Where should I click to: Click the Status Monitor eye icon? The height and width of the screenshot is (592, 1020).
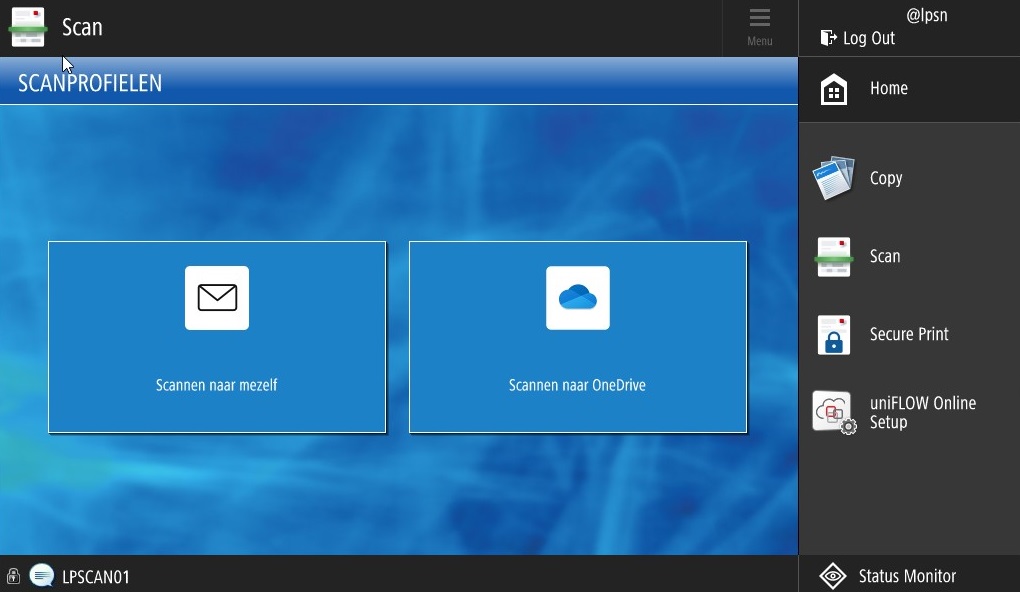coord(833,576)
